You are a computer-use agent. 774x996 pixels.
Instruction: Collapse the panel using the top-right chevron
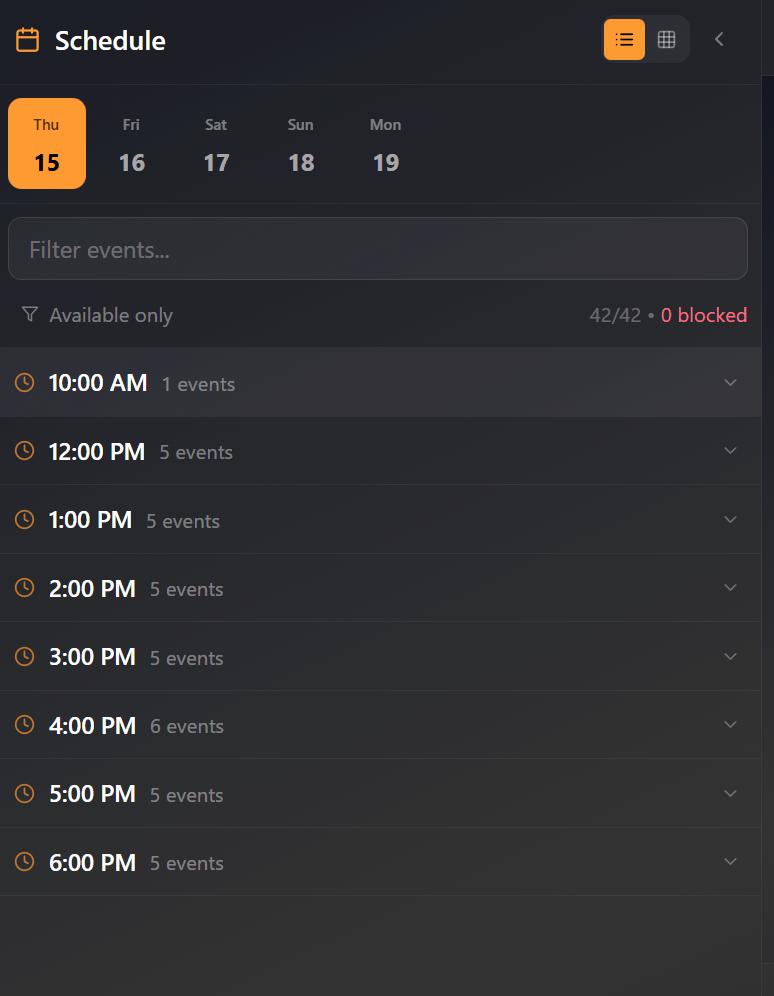pos(719,39)
